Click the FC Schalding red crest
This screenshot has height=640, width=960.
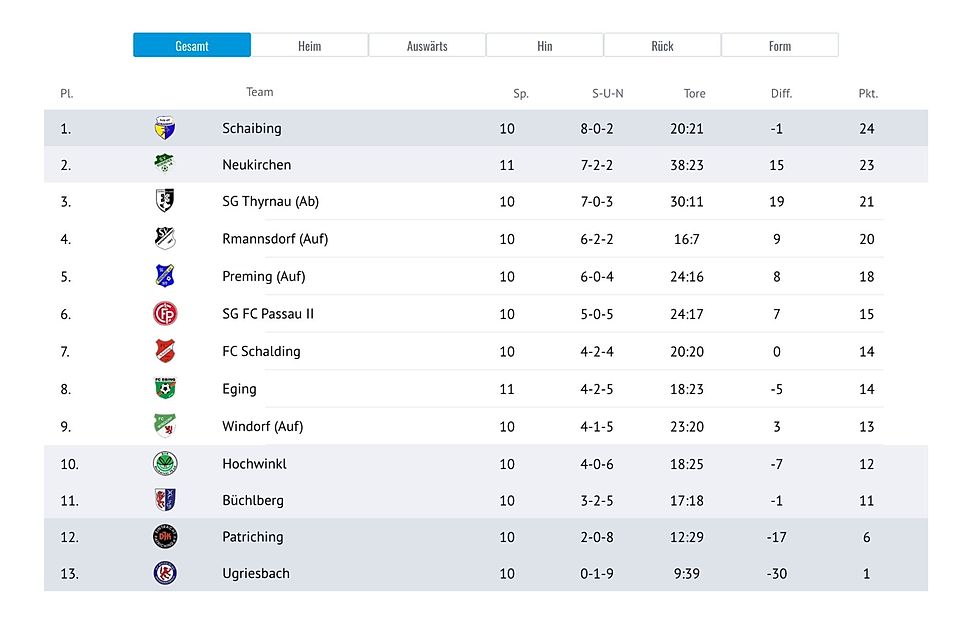[x=165, y=351]
